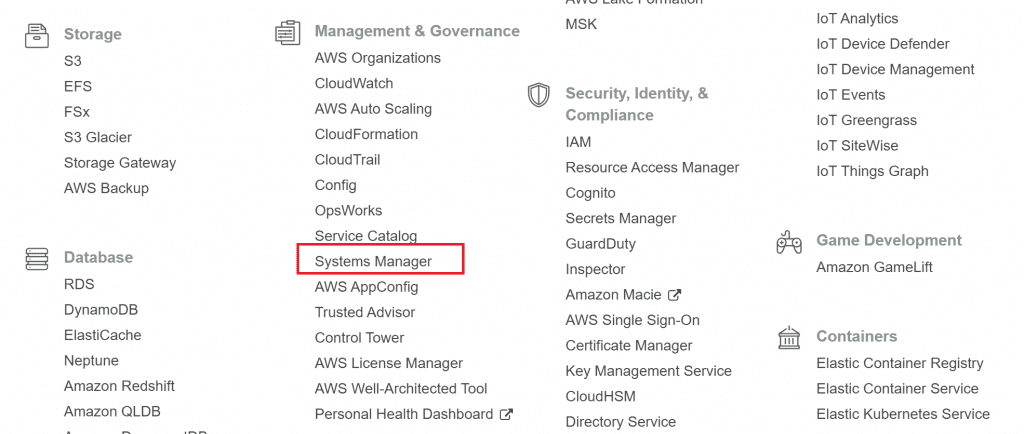Open Trusted Advisor link

365,312
